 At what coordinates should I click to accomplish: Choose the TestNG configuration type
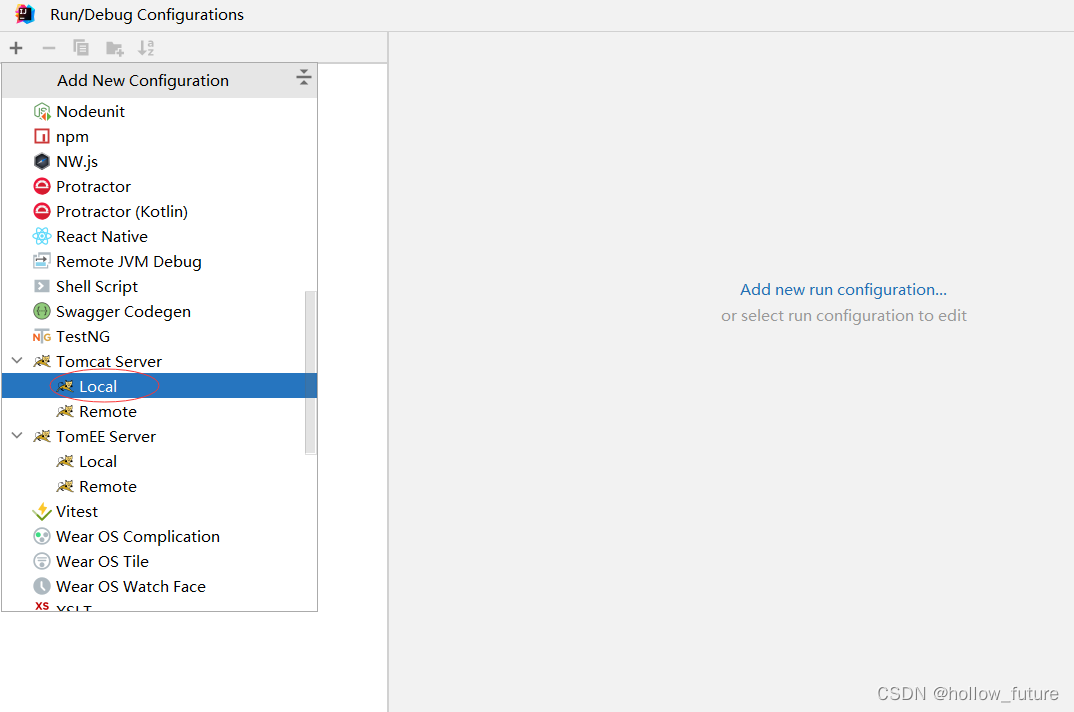[160, 336]
